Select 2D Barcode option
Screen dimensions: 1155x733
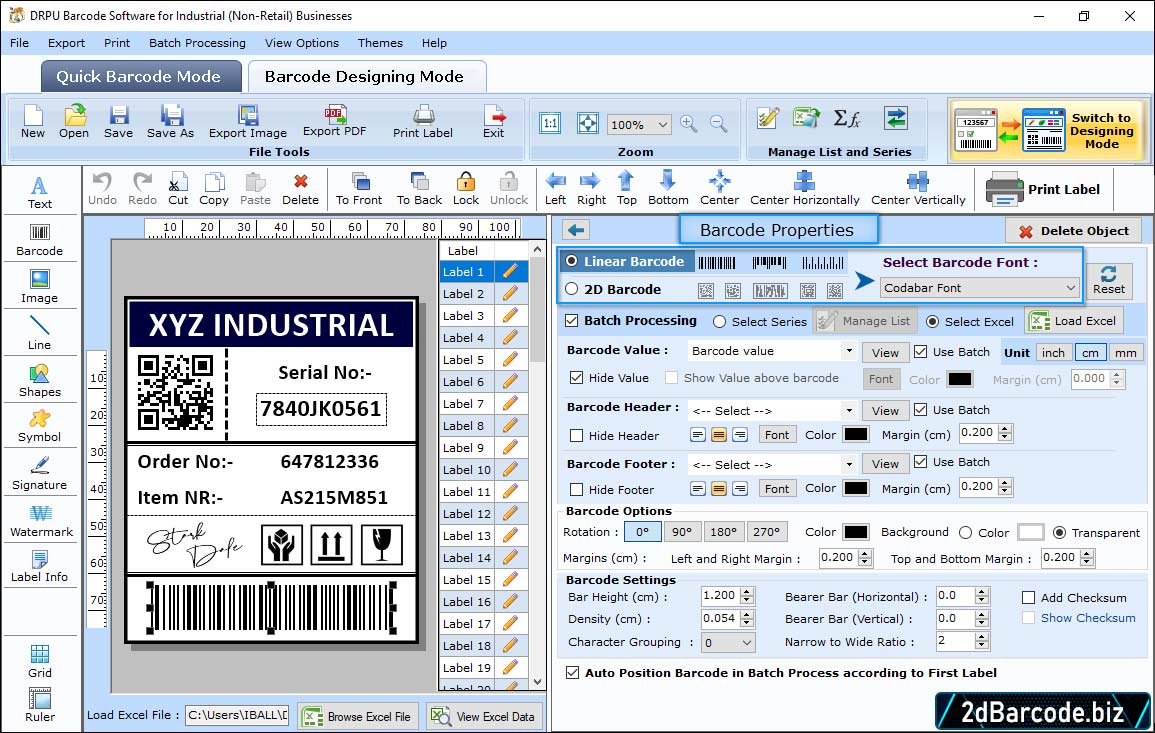coord(572,289)
